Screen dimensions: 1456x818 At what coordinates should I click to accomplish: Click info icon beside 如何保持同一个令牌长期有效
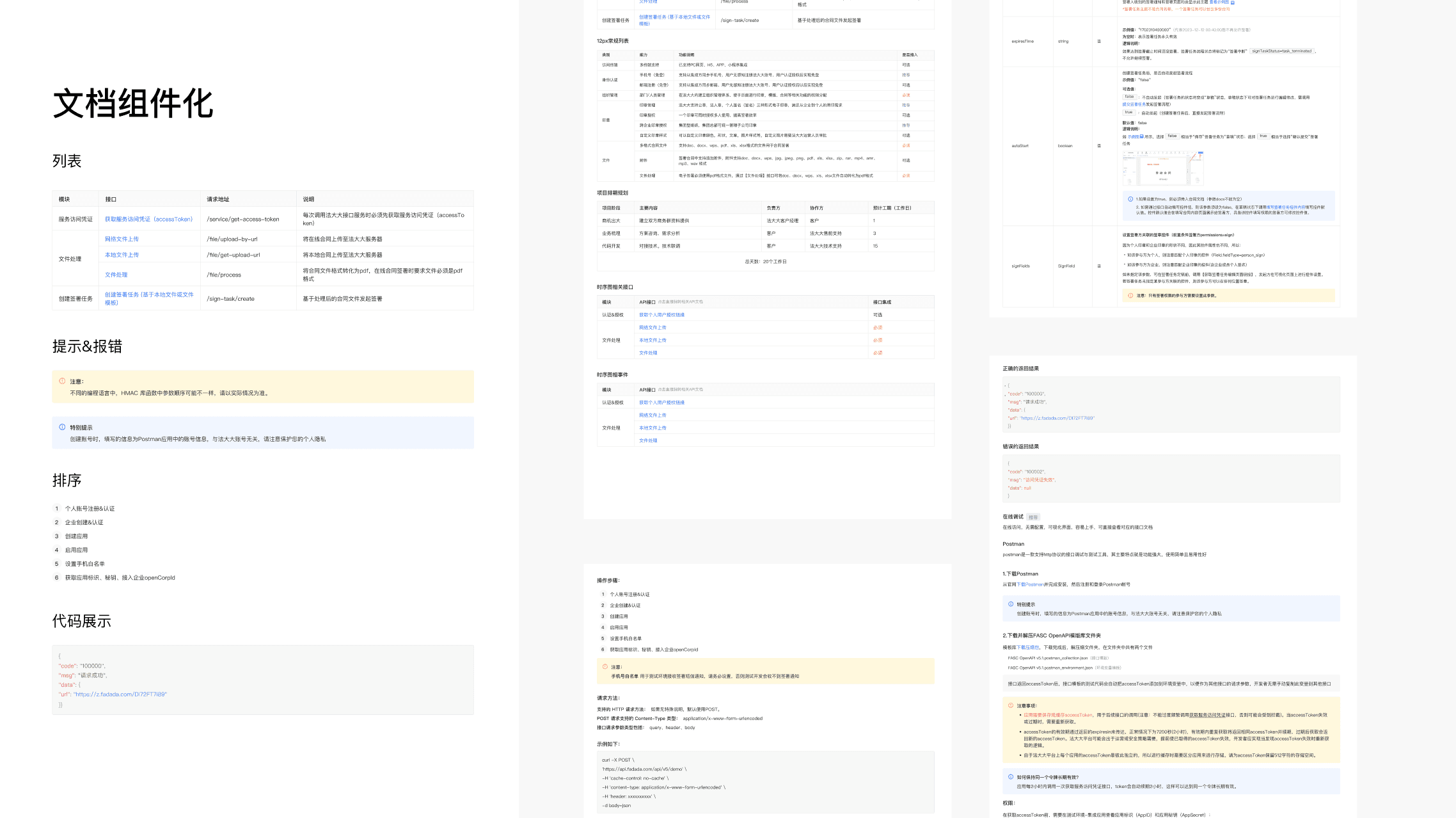(1011, 777)
